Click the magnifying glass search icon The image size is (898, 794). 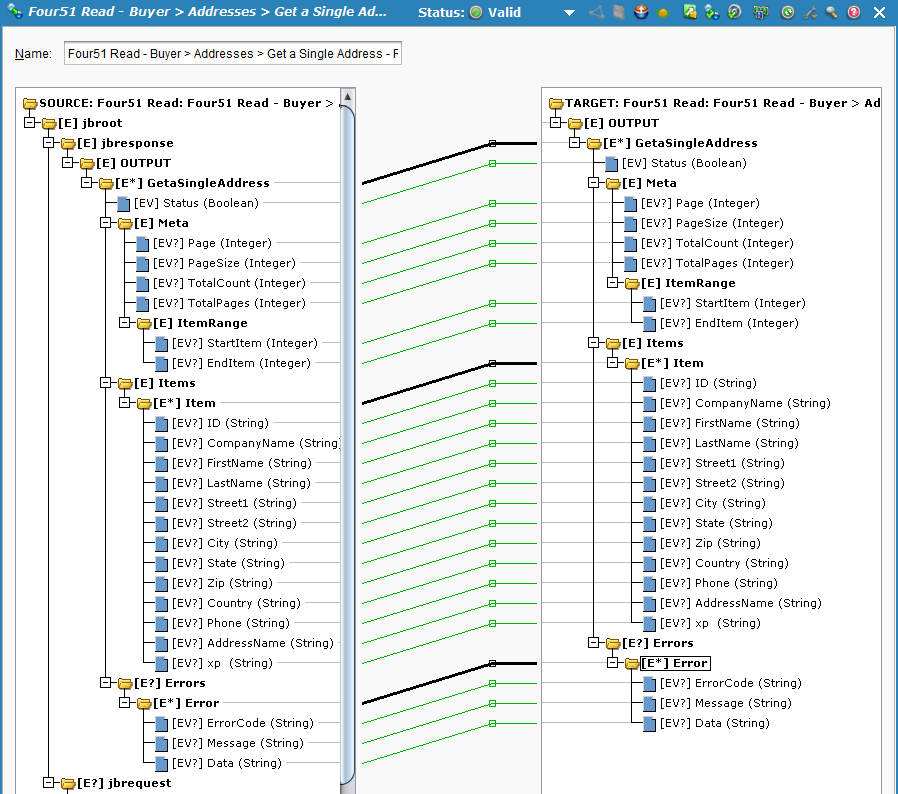pyautogui.click(x=831, y=13)
